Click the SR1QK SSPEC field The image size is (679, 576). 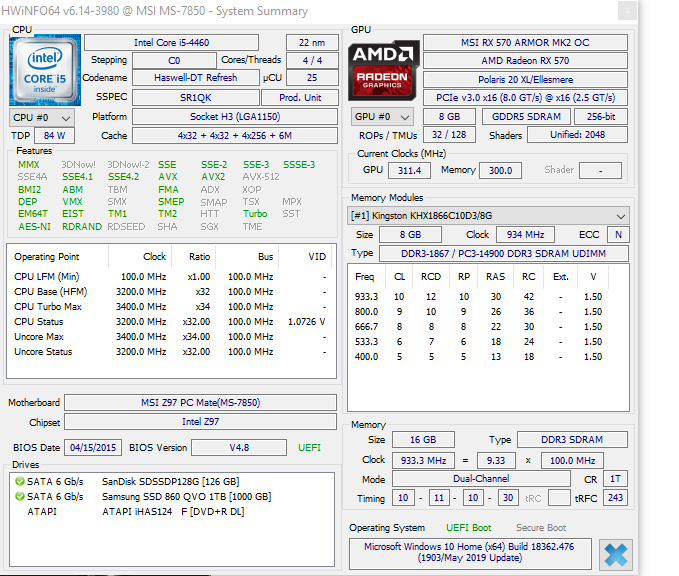[196, 98]
